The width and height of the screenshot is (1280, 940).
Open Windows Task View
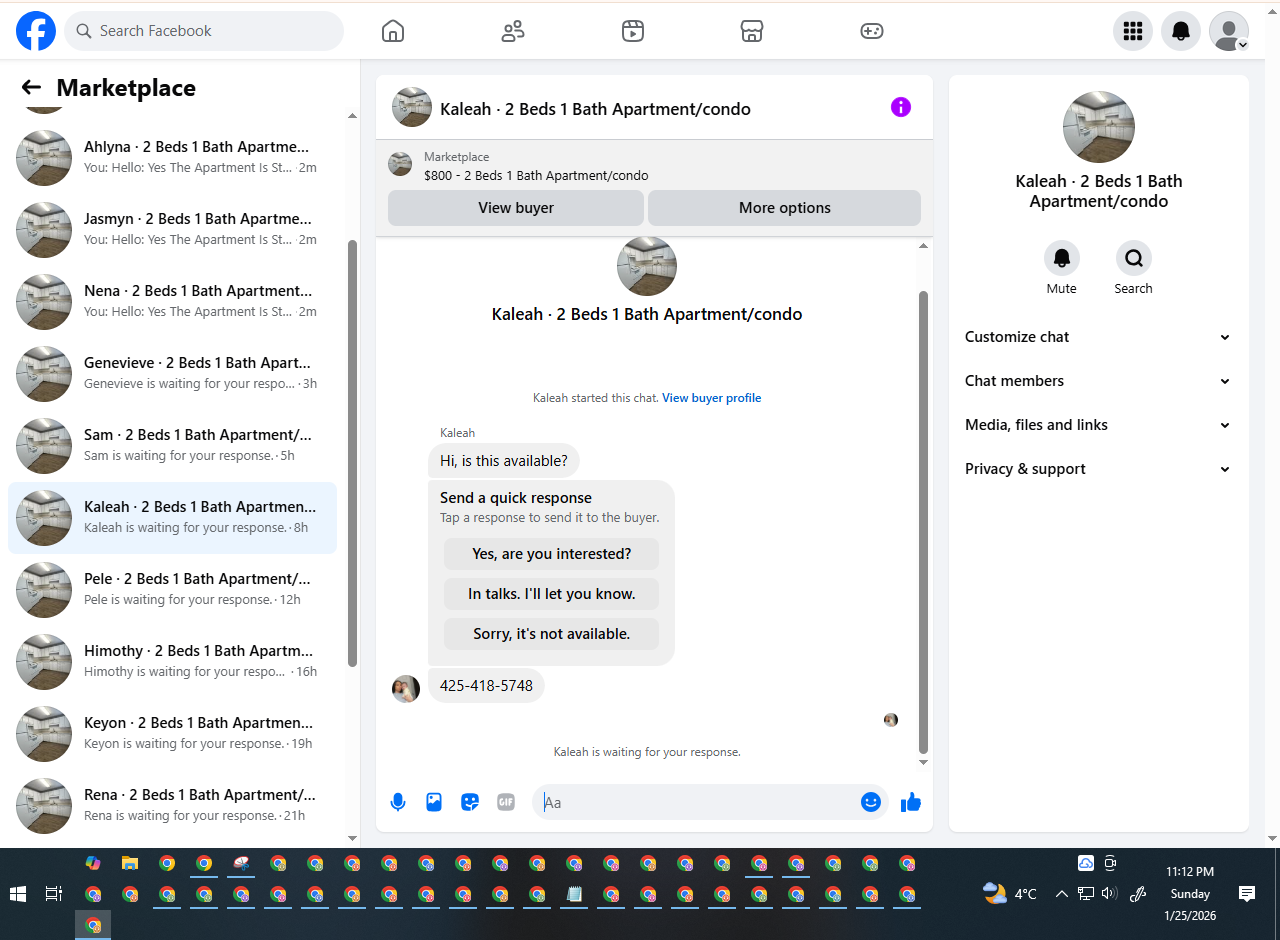pos(54,894)
